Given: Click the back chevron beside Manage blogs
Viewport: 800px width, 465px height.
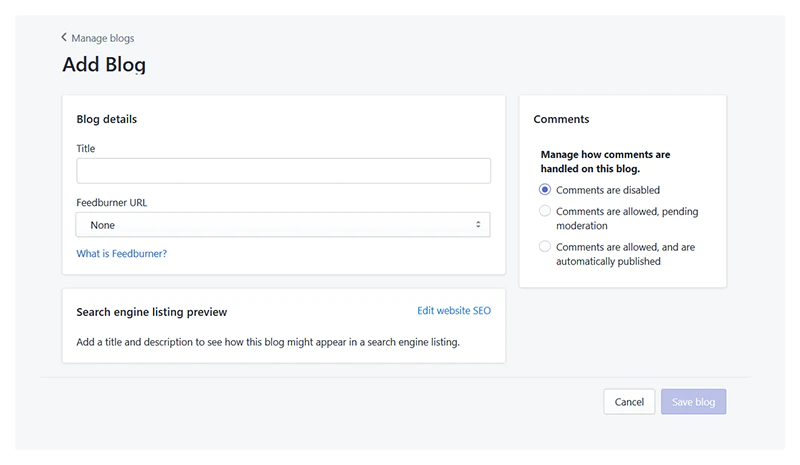Looking at the screenshot, I should point(64,38).
